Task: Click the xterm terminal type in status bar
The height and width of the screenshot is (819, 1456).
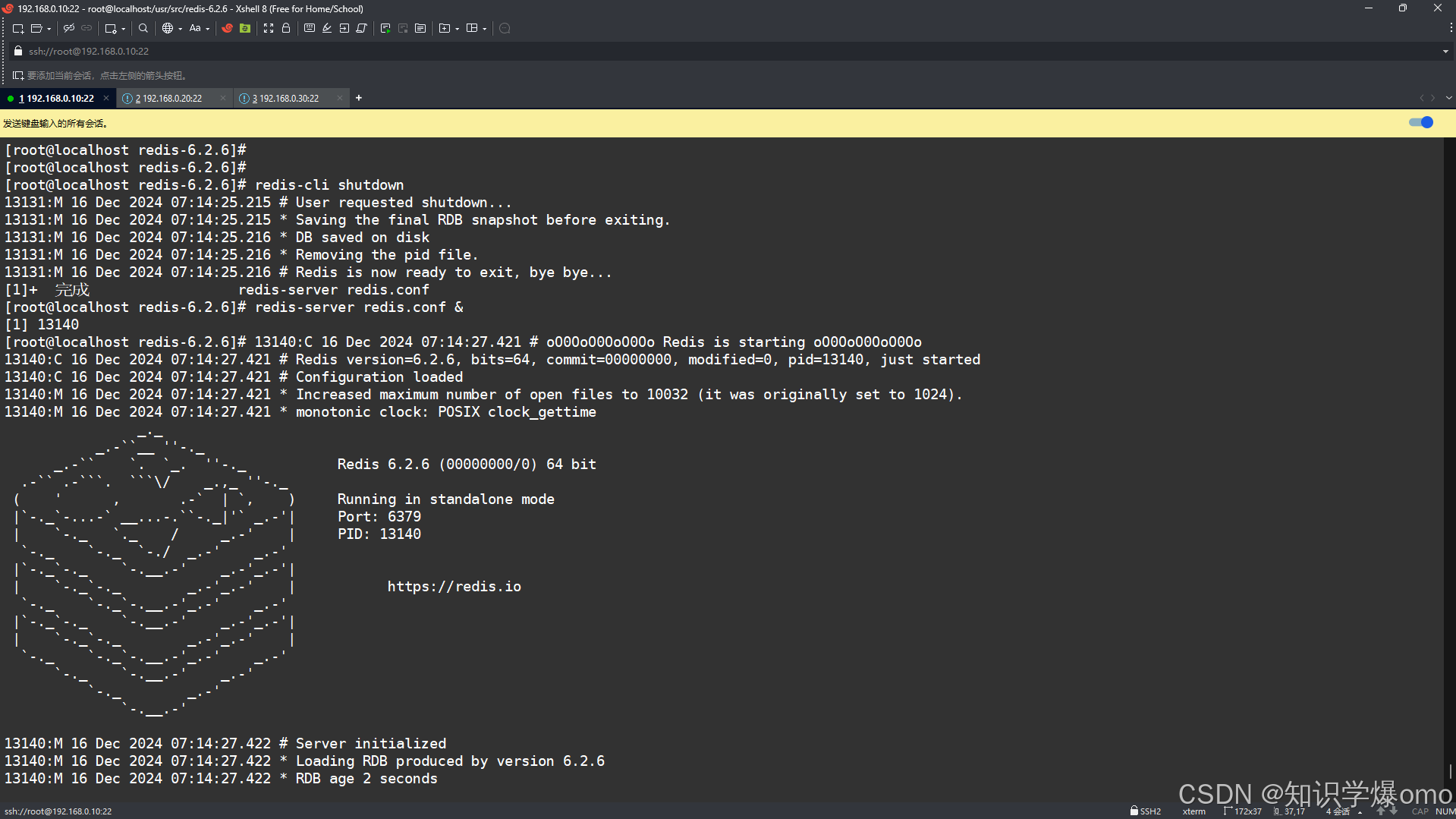Action: [1193, 811]
